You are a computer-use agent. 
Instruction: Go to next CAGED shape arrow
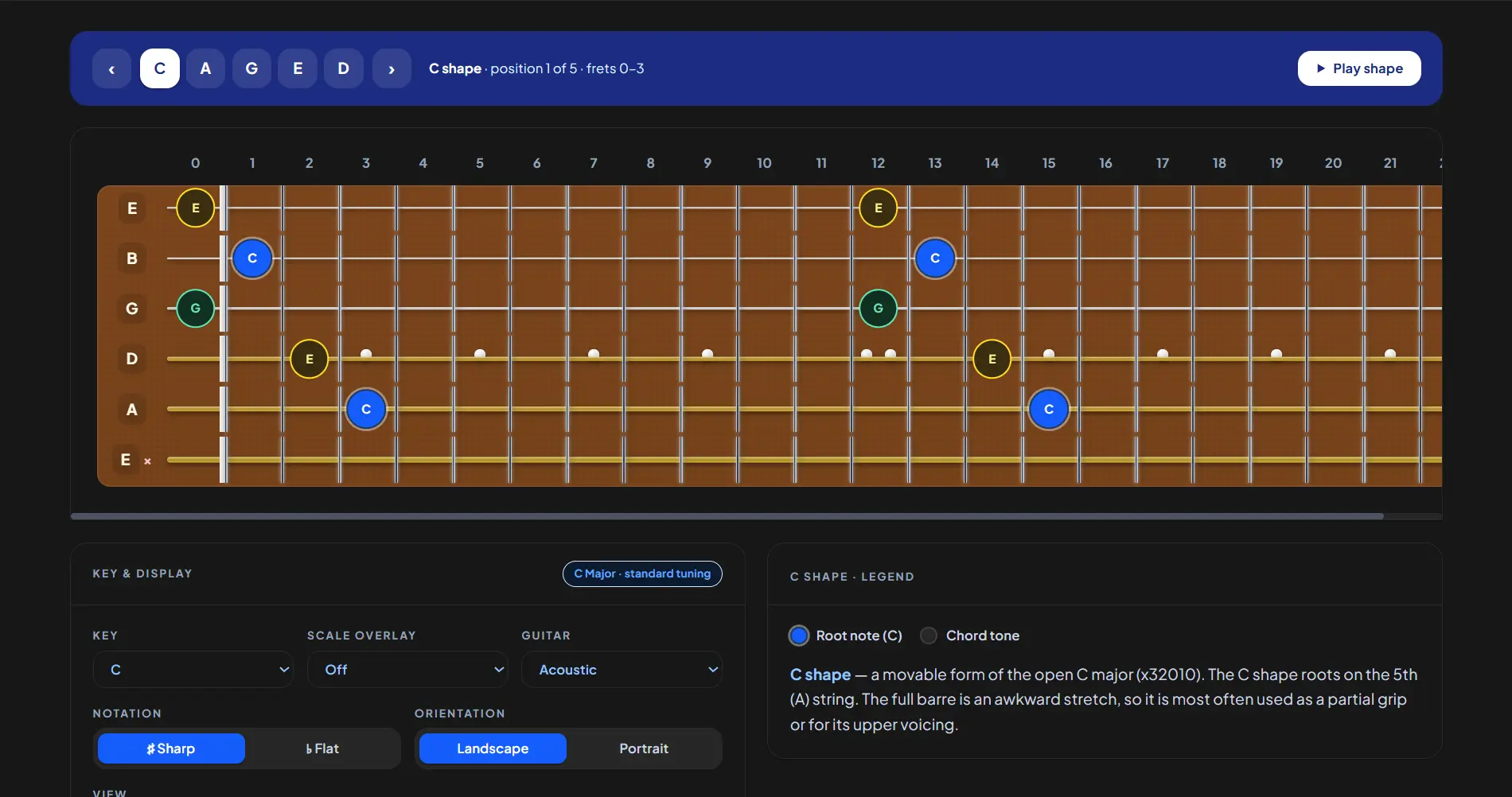pyautogui.click(x=392, y=68)
